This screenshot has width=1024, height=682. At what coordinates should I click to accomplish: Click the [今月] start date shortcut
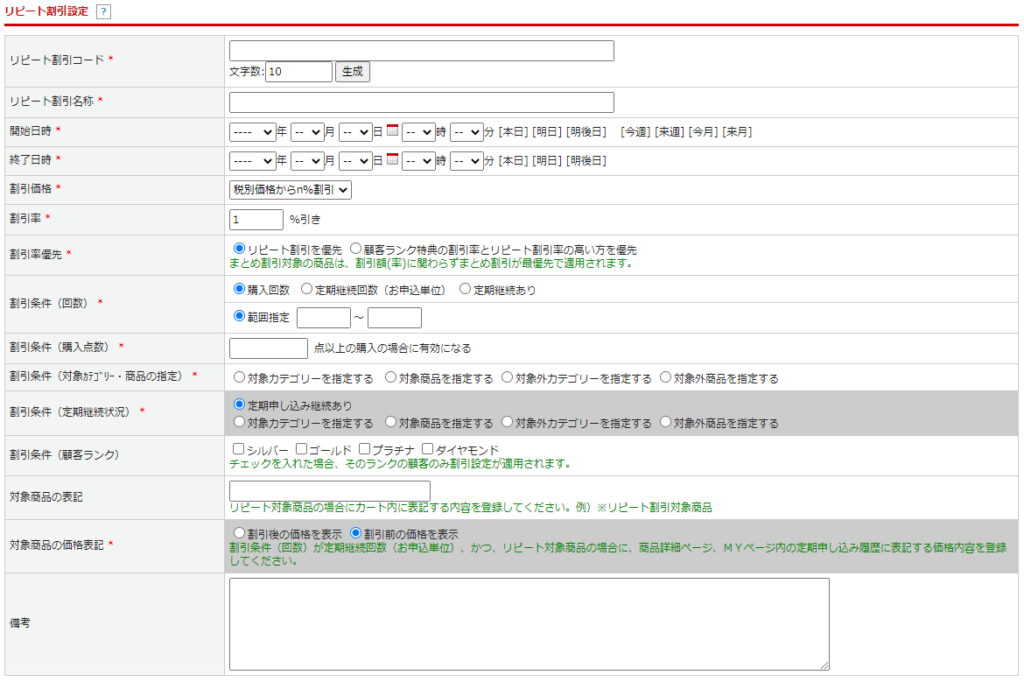[x=703, y=132]
